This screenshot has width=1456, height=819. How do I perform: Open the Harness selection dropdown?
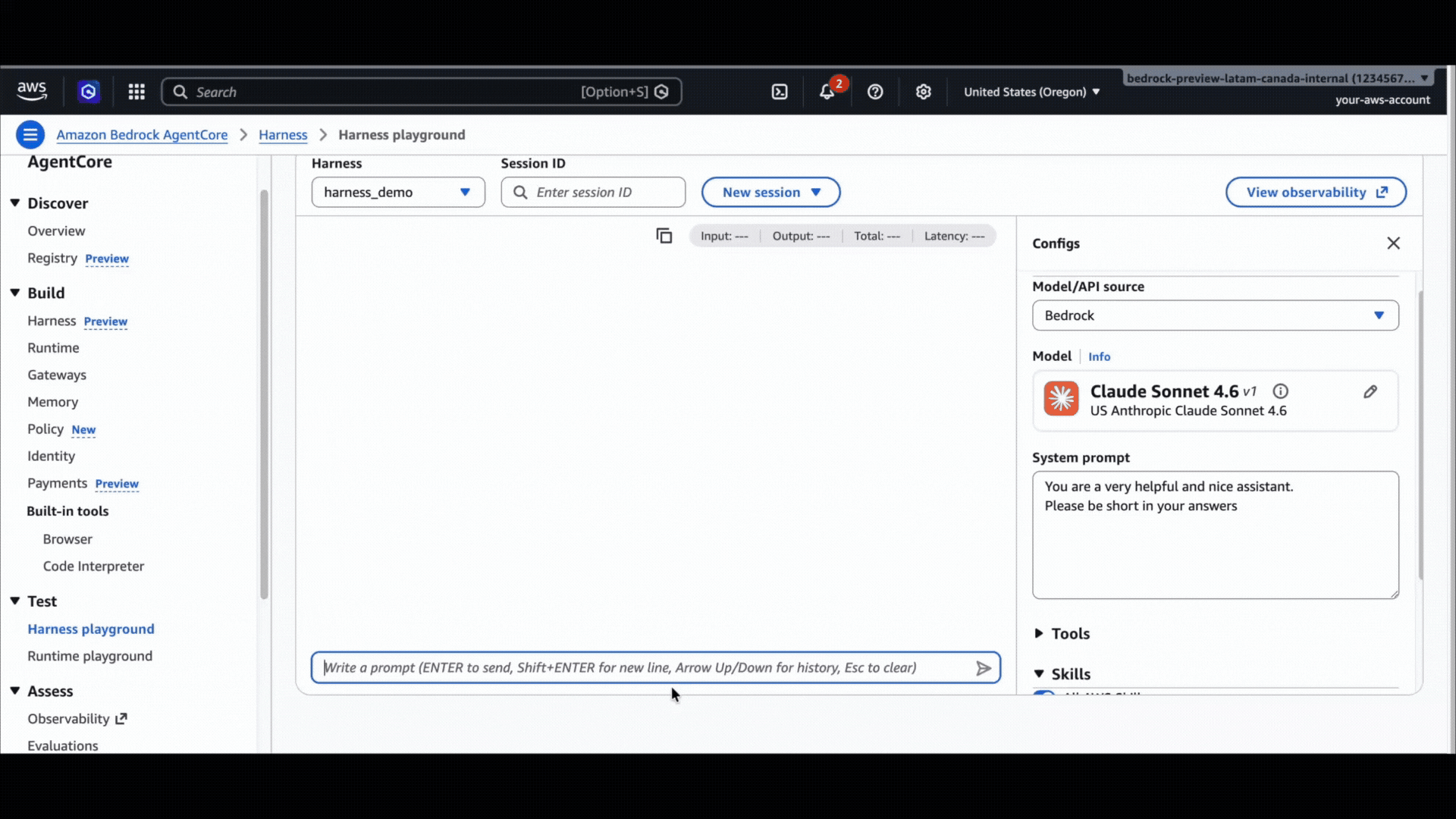(x=398, y=193)
